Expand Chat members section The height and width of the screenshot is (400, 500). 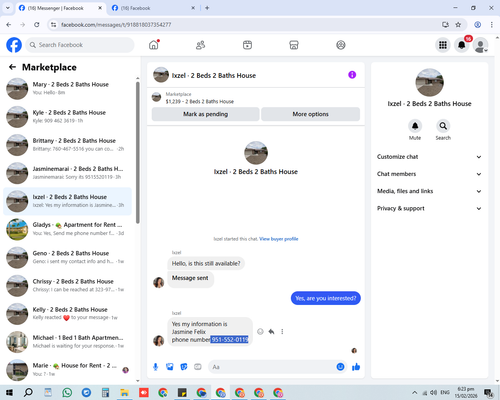[429, 174]
